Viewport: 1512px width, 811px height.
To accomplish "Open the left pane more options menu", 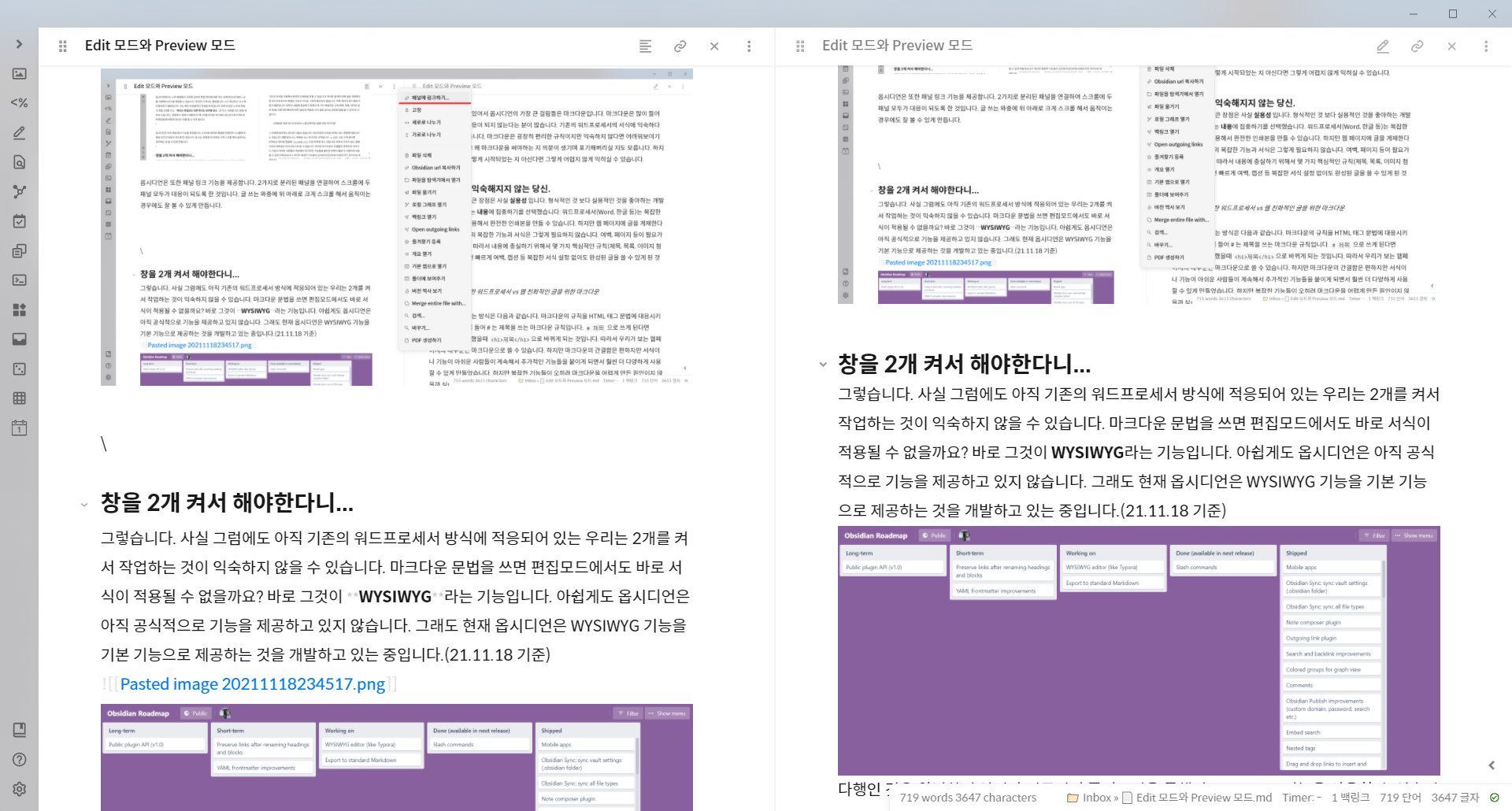I will click(x=749, y=46).
